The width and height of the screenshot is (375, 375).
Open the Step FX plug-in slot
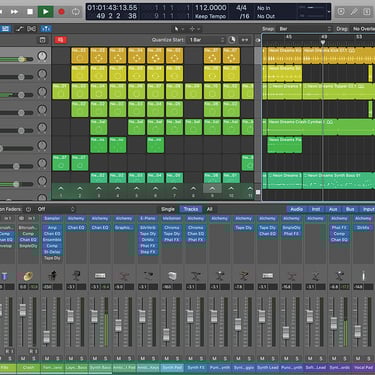[148, 252]
